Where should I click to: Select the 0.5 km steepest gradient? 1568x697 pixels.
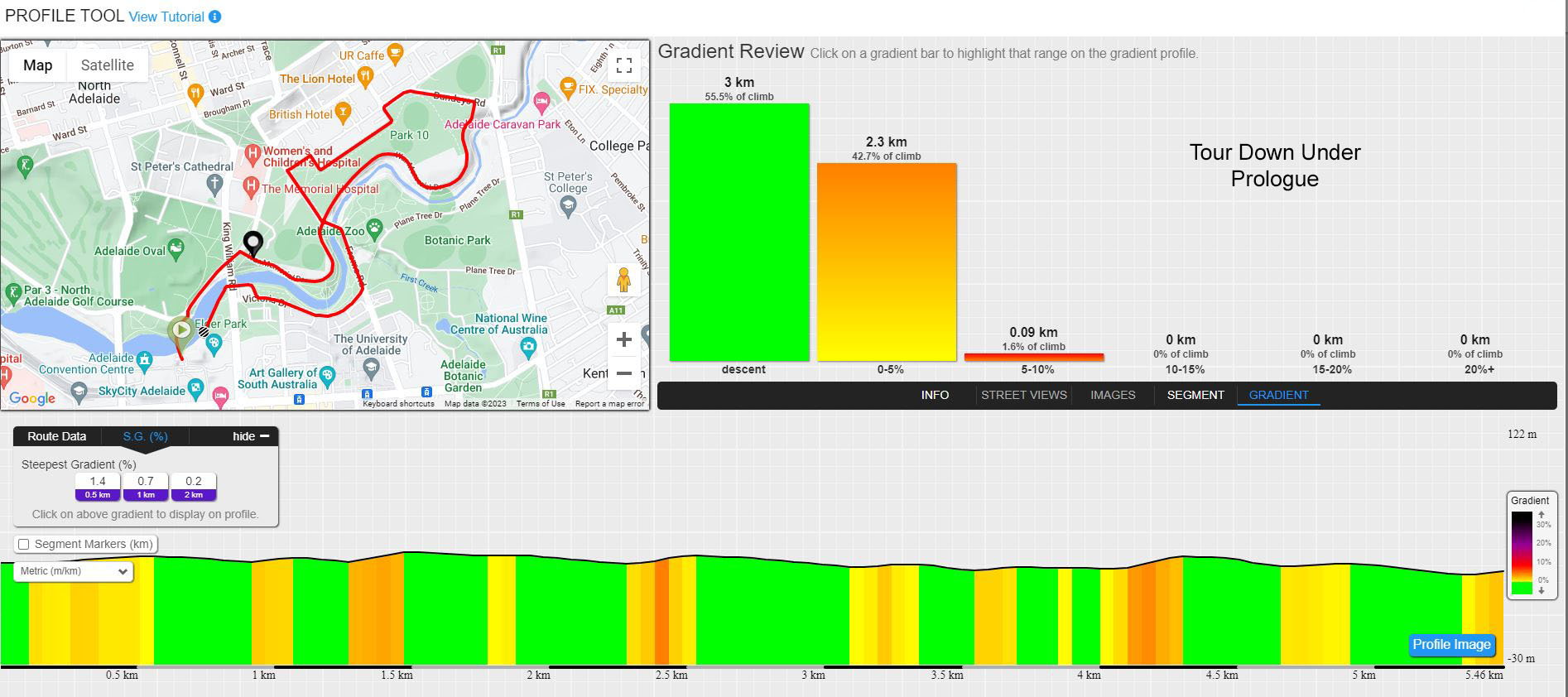point(98,487)
